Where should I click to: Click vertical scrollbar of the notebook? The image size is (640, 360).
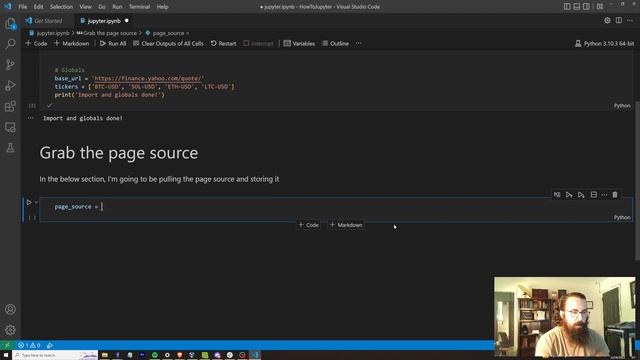(637, 180)
